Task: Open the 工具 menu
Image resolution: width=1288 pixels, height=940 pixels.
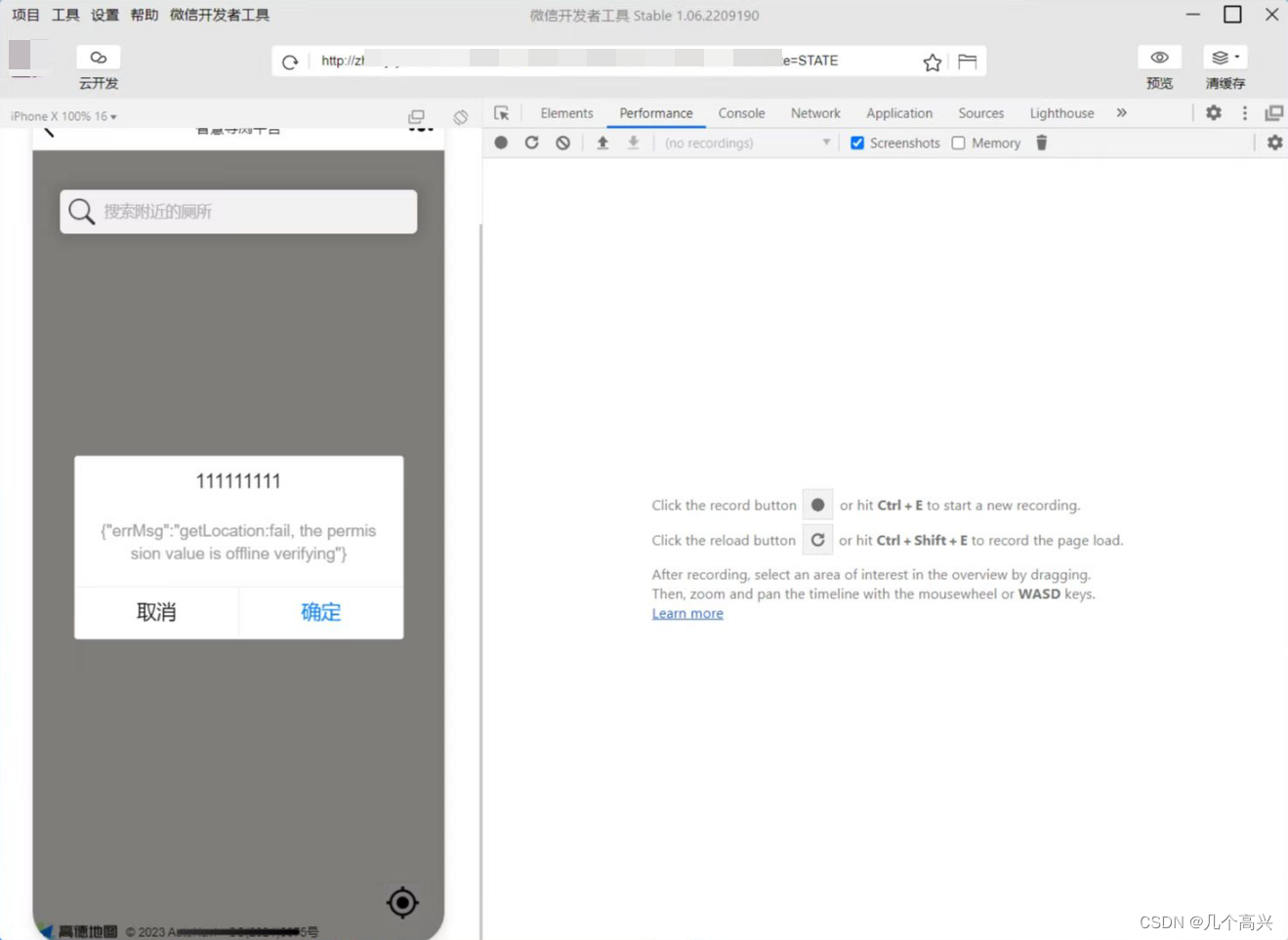Action: point(64,14)
